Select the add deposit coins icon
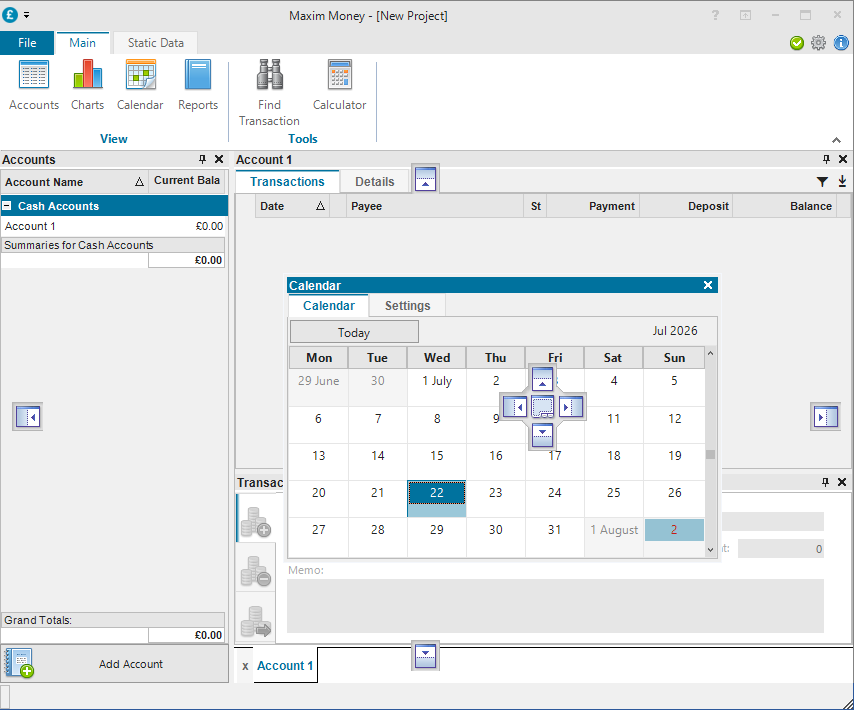This screenshot has height=710, width=854. (256, 522)
